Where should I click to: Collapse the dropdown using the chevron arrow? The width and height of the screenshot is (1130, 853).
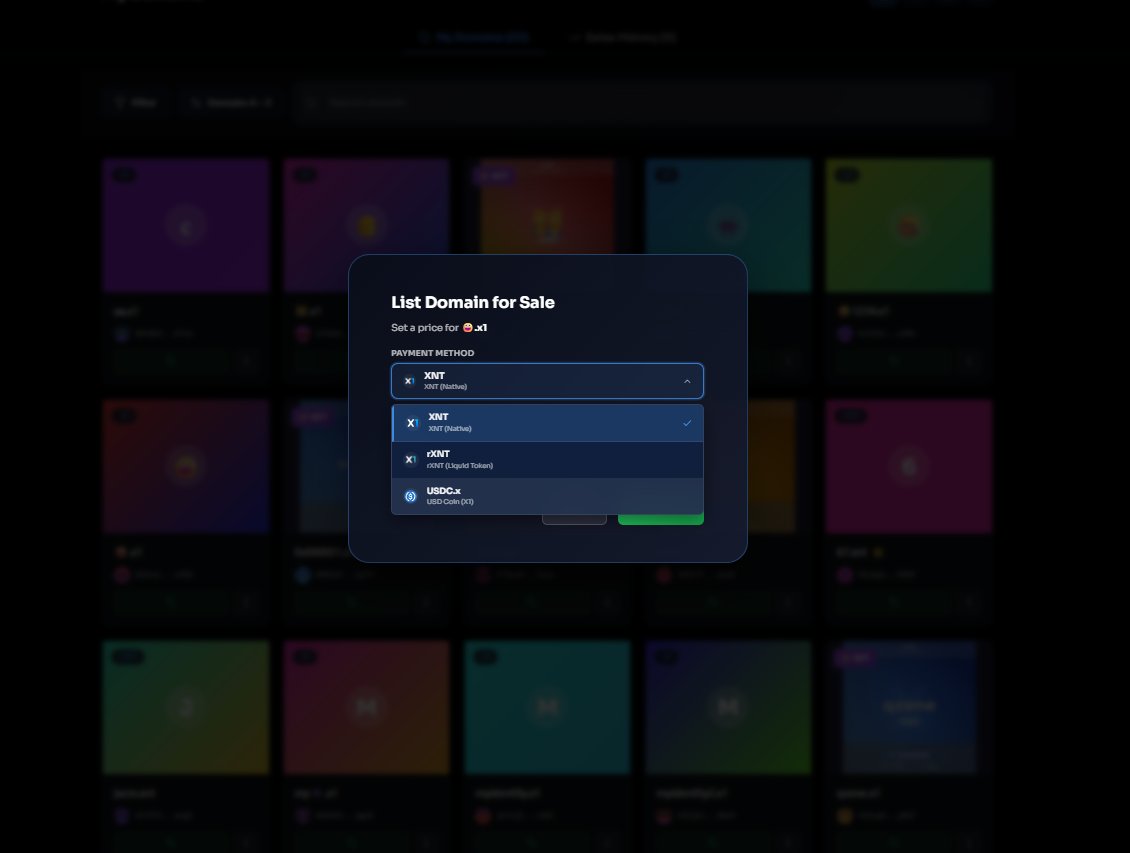(687, 381)
